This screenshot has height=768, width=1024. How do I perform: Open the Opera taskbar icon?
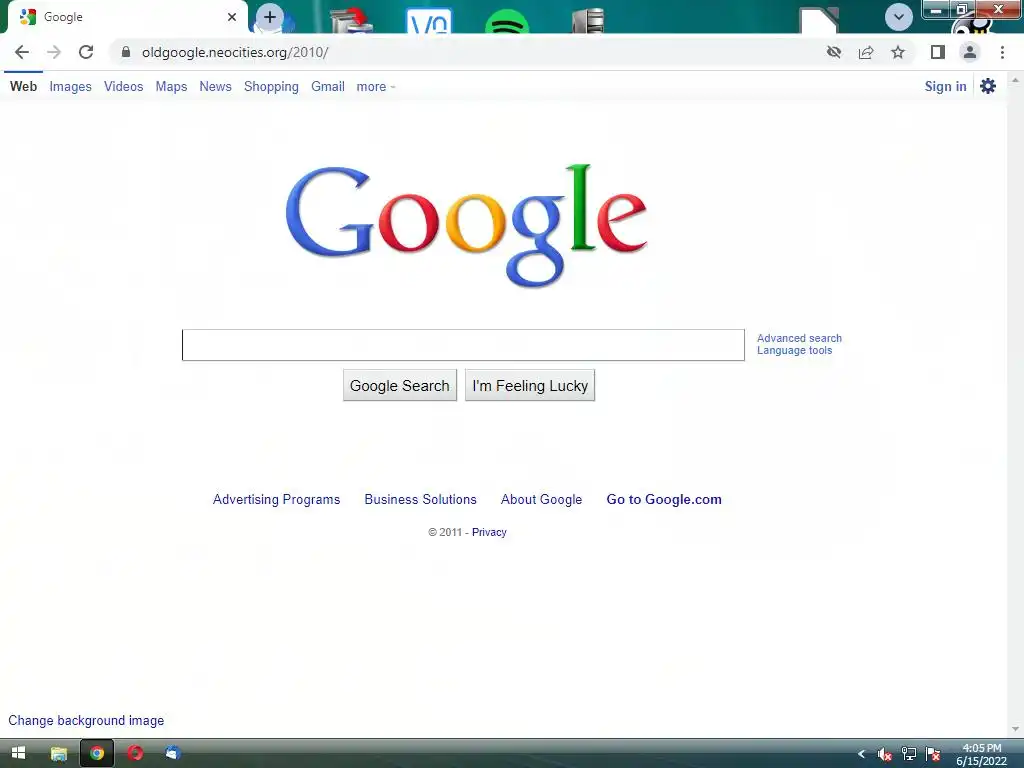pos(135,753)
